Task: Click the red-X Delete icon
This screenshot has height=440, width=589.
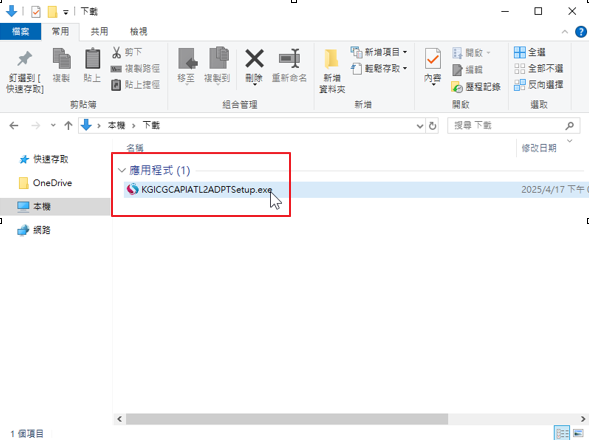Action: pos(254,59)
